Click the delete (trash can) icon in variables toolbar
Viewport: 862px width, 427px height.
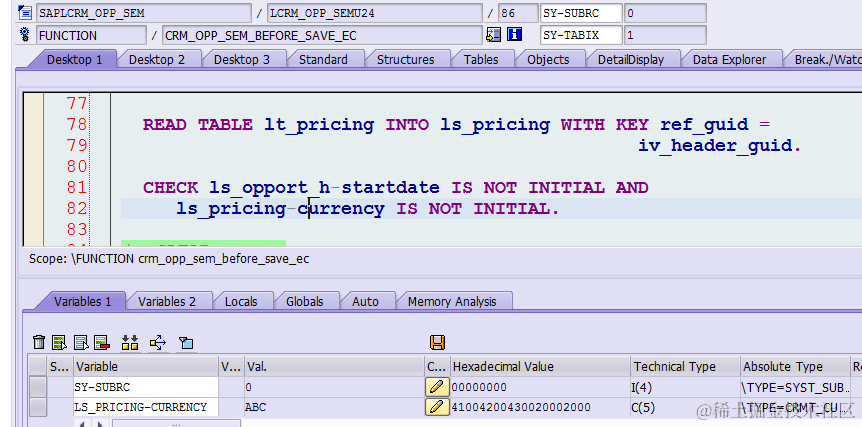tap(39, 342)
